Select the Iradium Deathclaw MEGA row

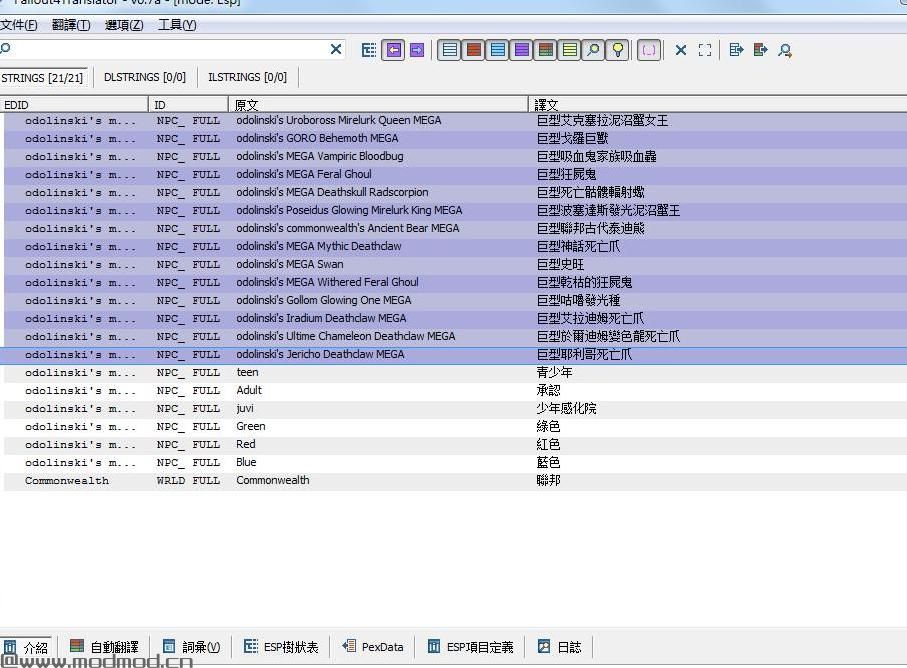pyautogui.click(x=455, y=318)
